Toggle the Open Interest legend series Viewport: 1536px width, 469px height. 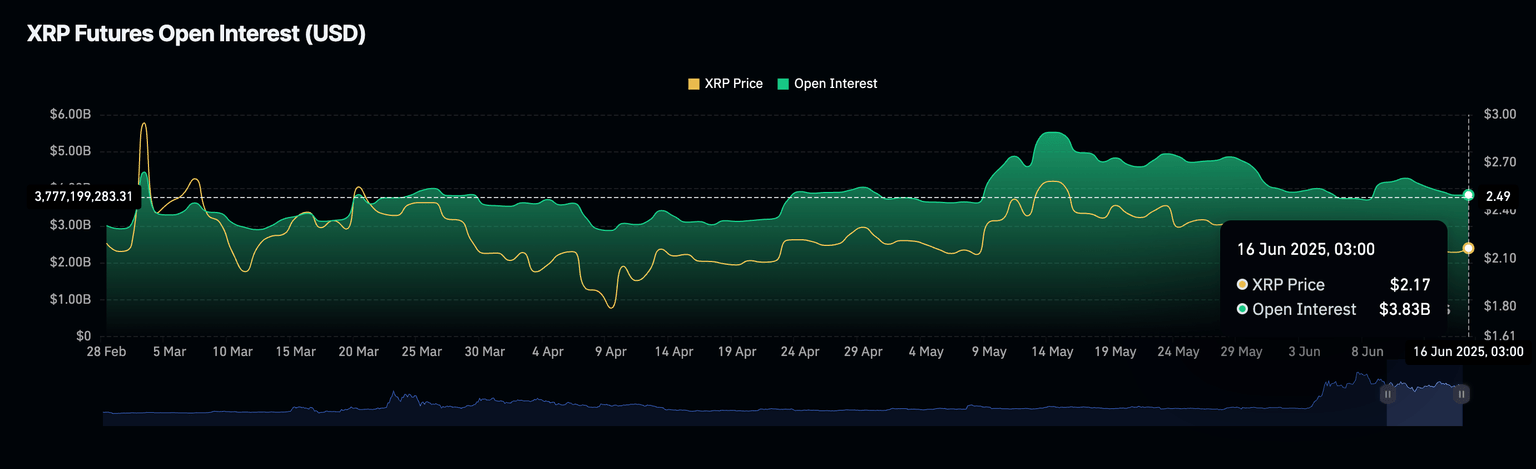[835, 84]
